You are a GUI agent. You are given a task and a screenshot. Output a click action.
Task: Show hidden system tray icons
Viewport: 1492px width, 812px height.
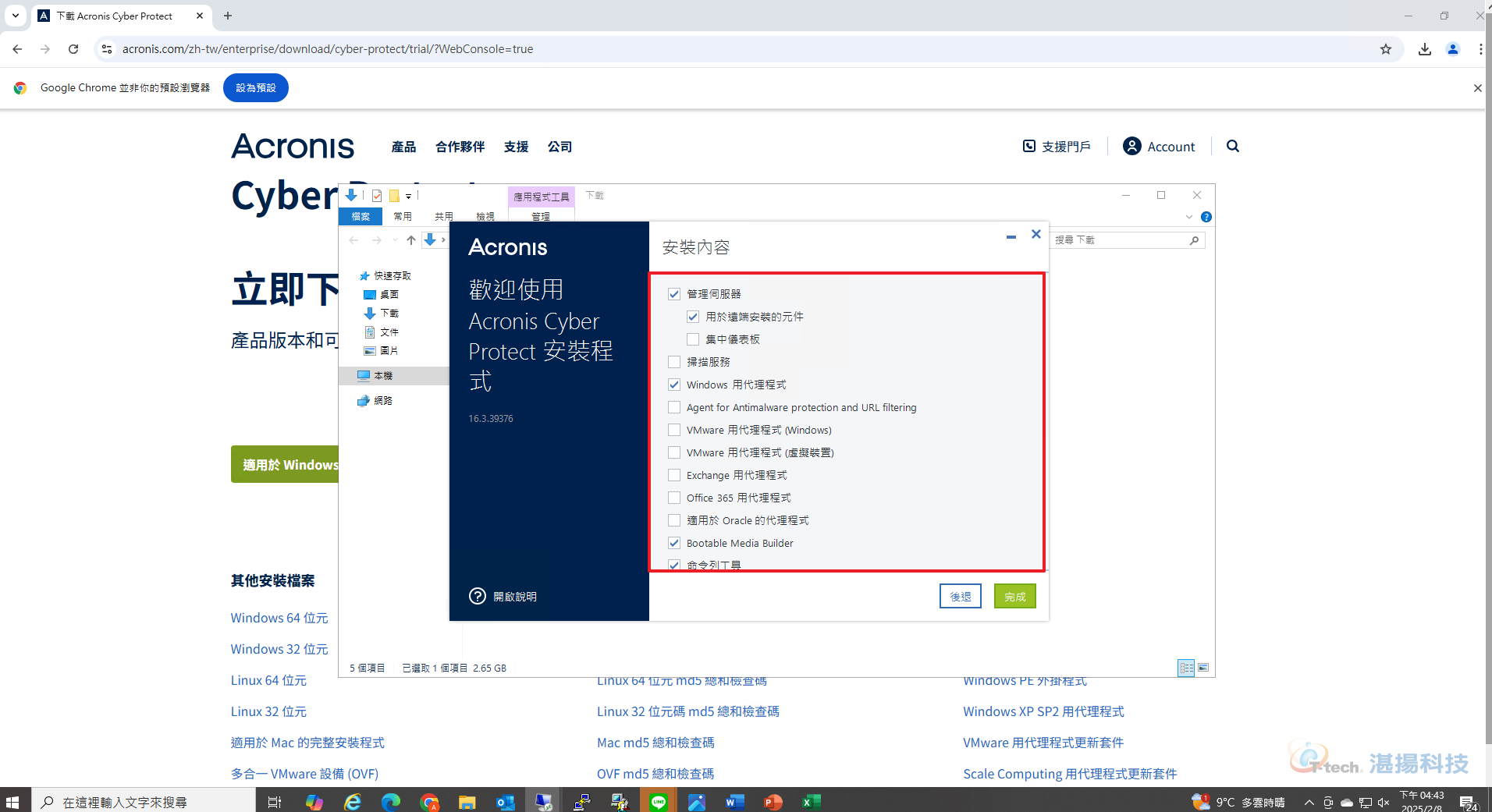pyautogui.click(x=1309, y=802)
